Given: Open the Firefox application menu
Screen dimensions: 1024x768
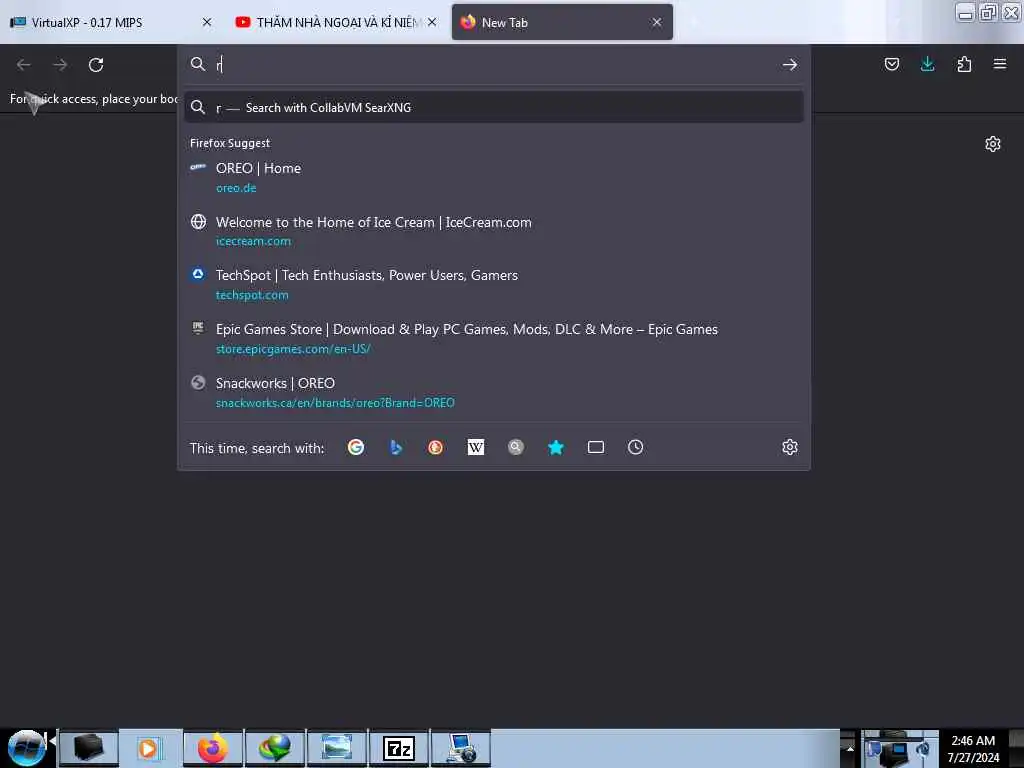Looking at the screenshot, I should 1000,64.
